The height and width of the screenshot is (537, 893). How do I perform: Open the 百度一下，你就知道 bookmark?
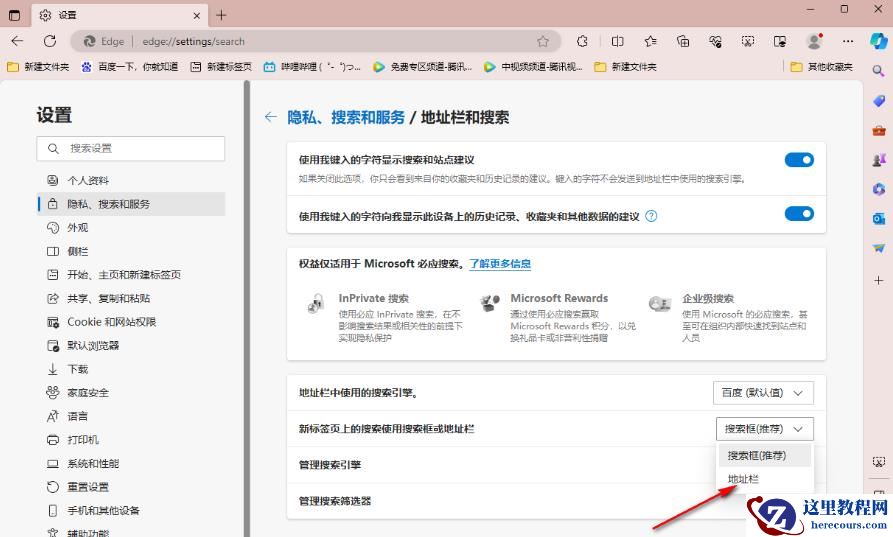tap(130, 67)
